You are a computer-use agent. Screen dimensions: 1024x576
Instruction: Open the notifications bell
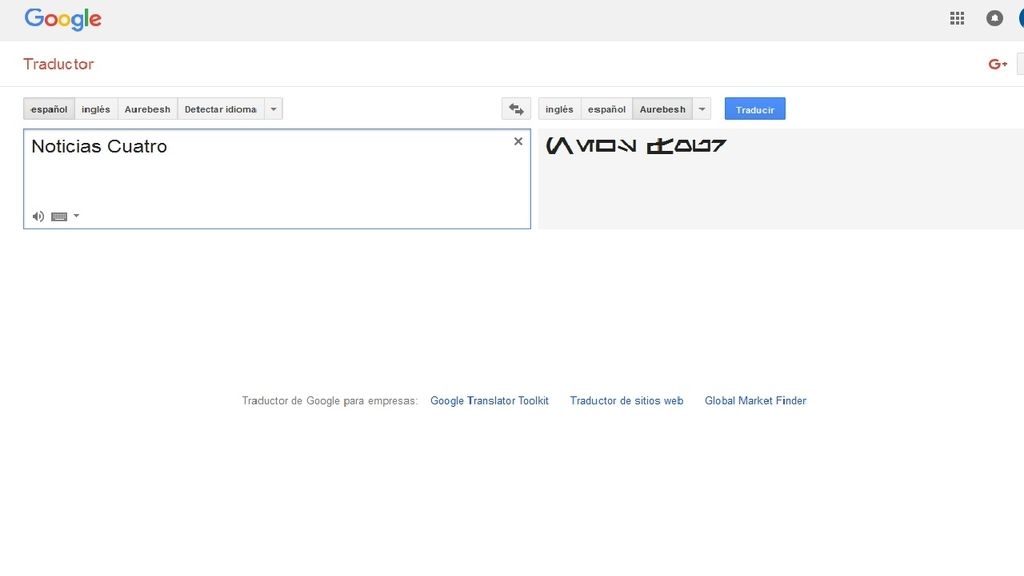coord(994,18)
